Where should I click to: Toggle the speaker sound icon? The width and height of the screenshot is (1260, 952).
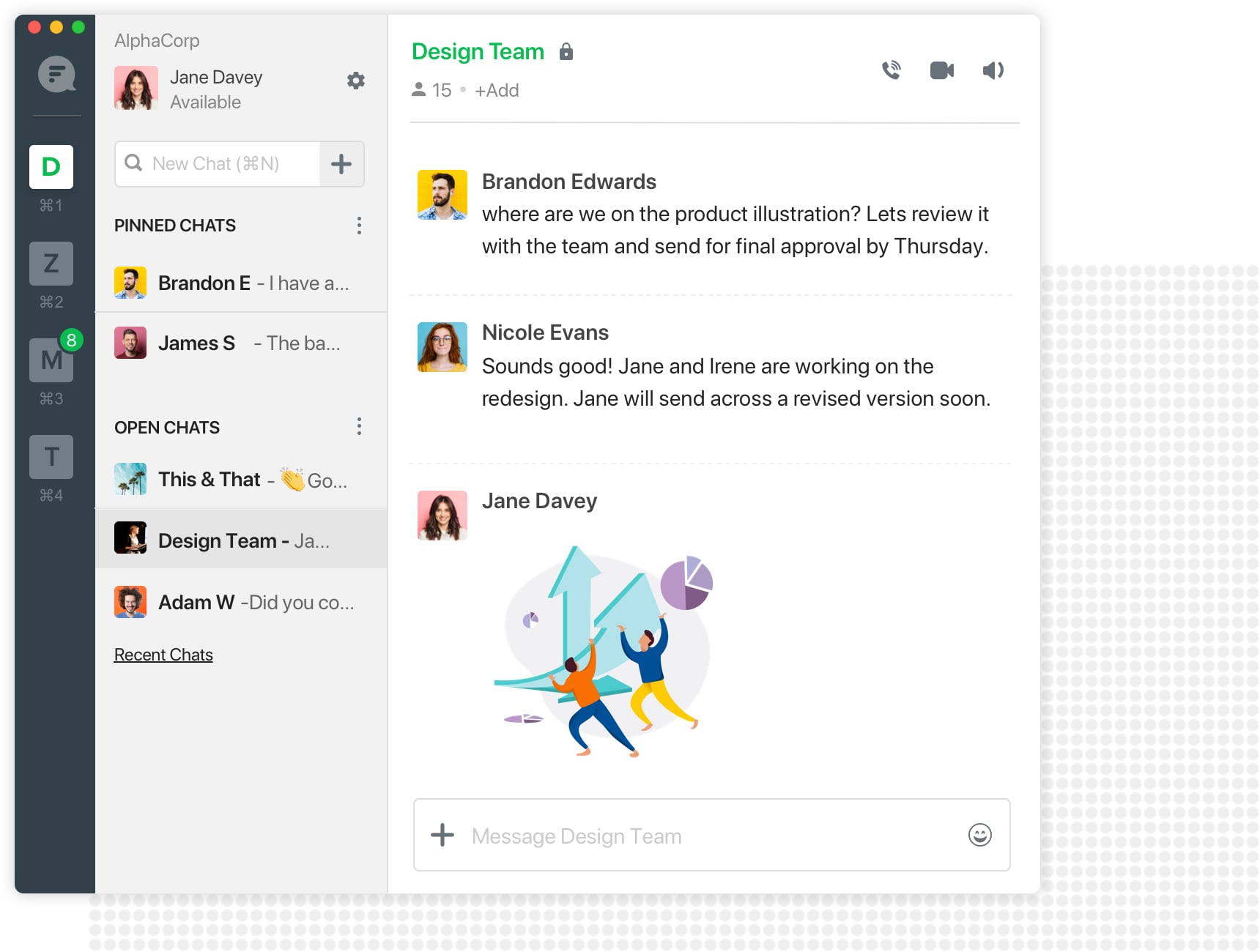tap(993, 70)
